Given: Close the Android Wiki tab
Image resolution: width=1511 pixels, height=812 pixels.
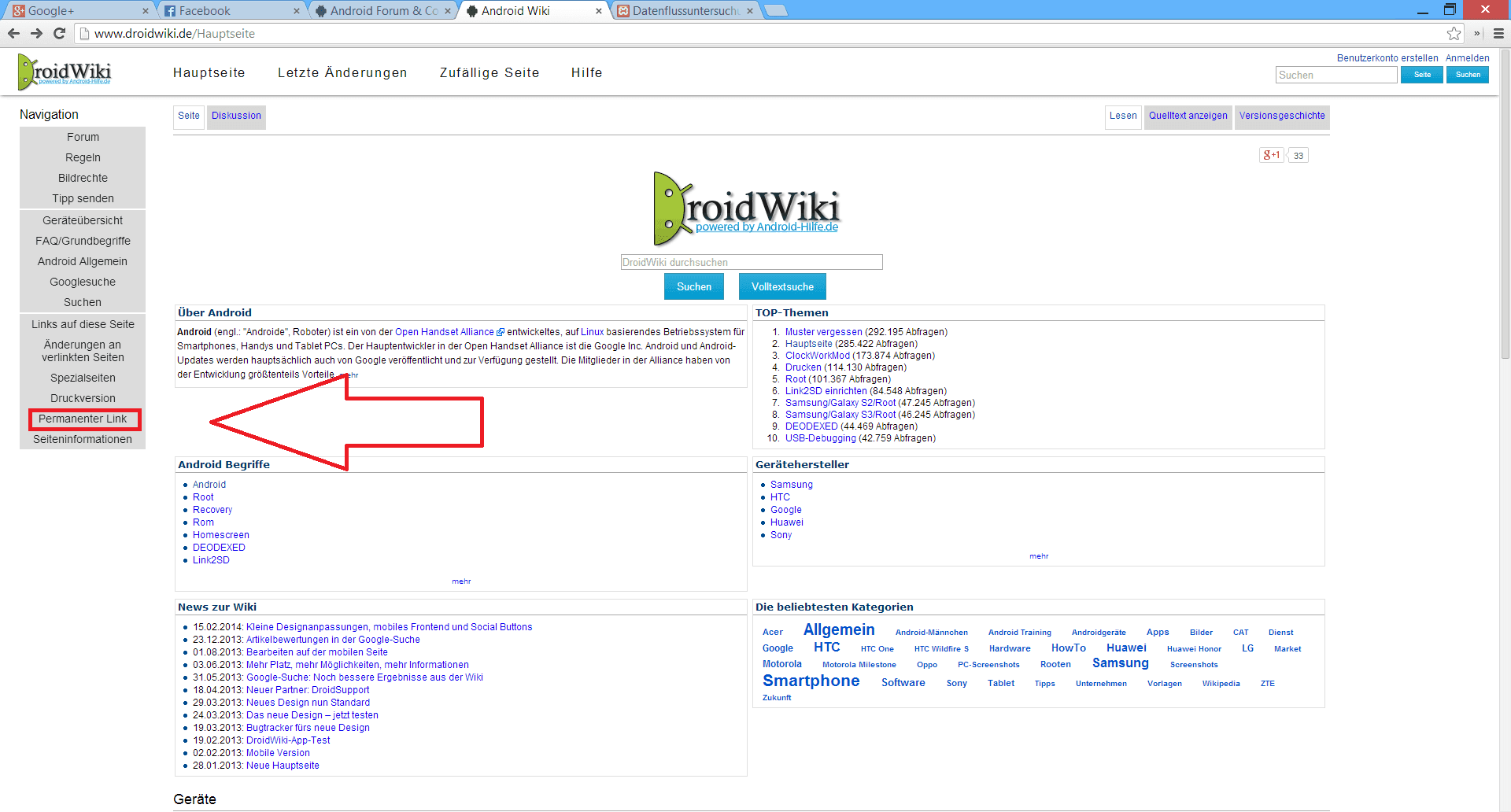Looking at the screenshot, I should (x=598, y=11).
